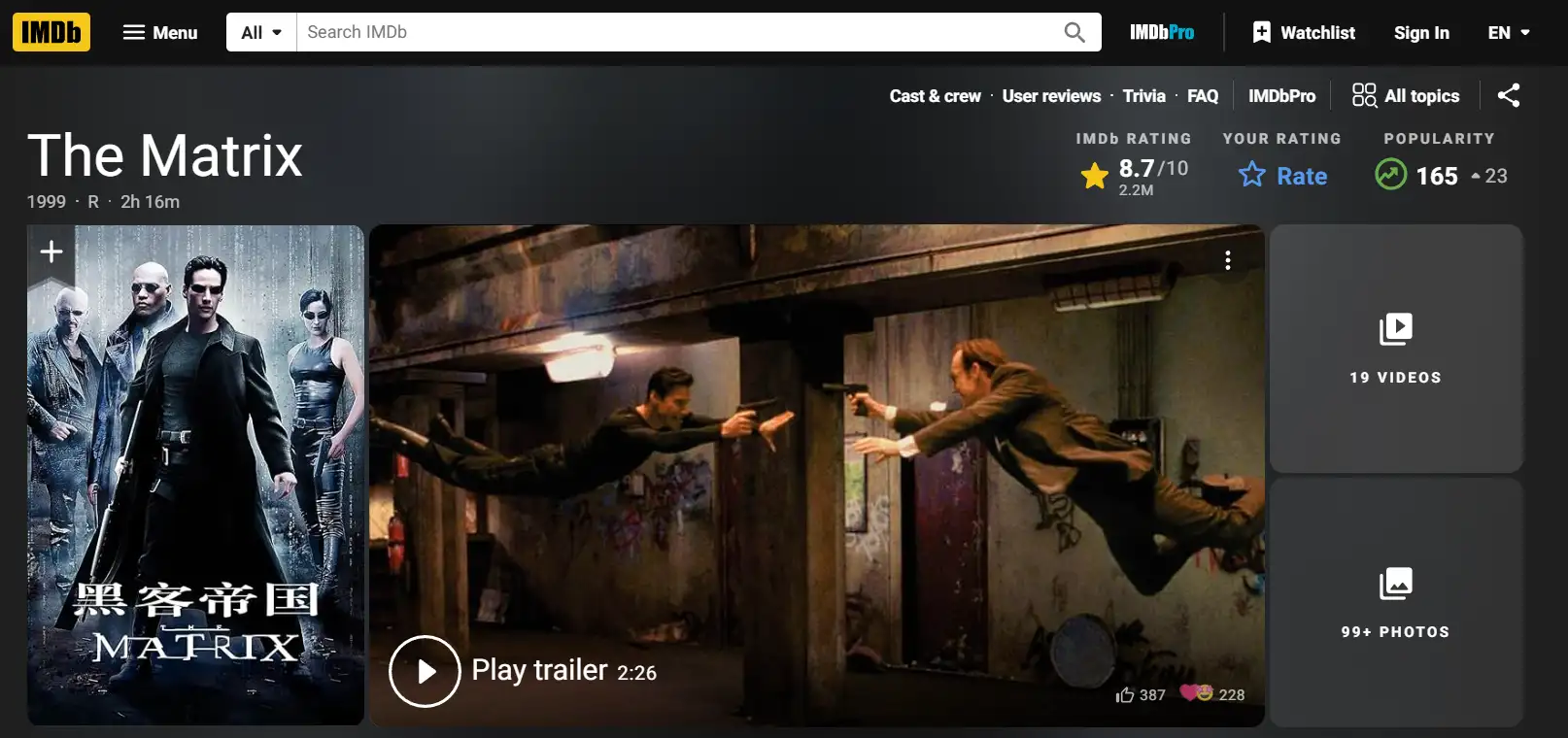The height and width of the screenshot is (738, 1568).
Task: Click the popularity rank 165
Action: 1437,176
